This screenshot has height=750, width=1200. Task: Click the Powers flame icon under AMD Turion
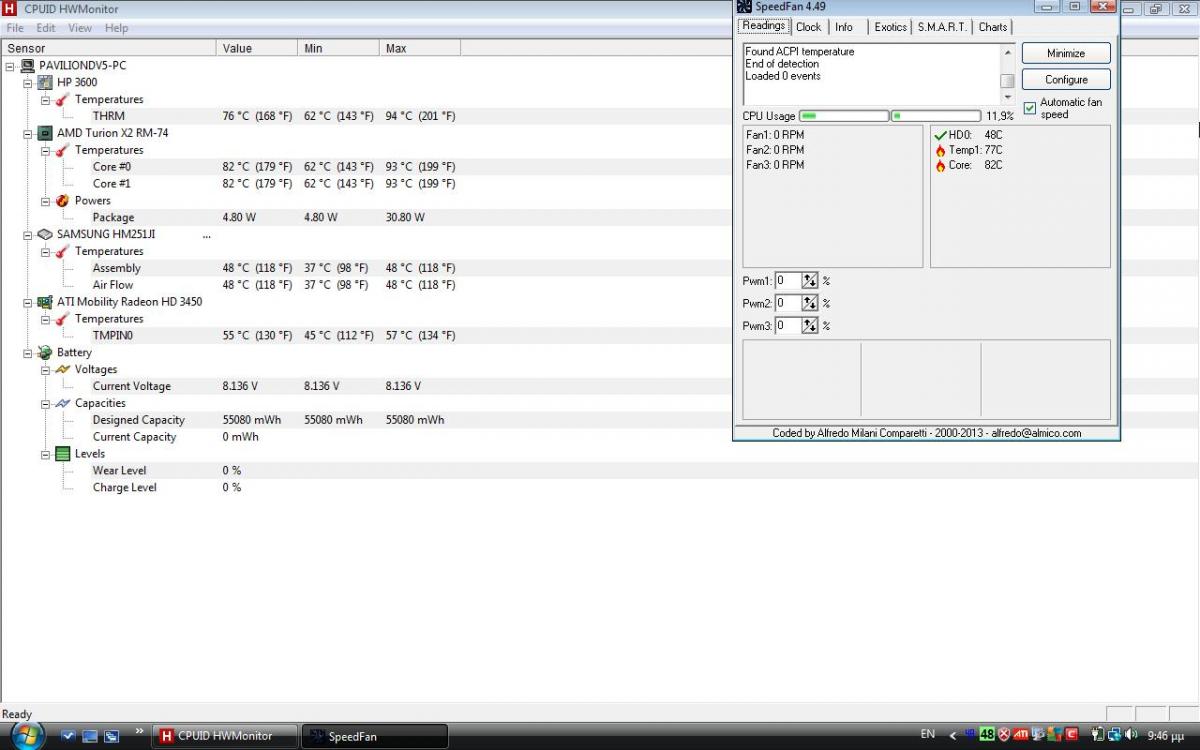tap(63, 200)
